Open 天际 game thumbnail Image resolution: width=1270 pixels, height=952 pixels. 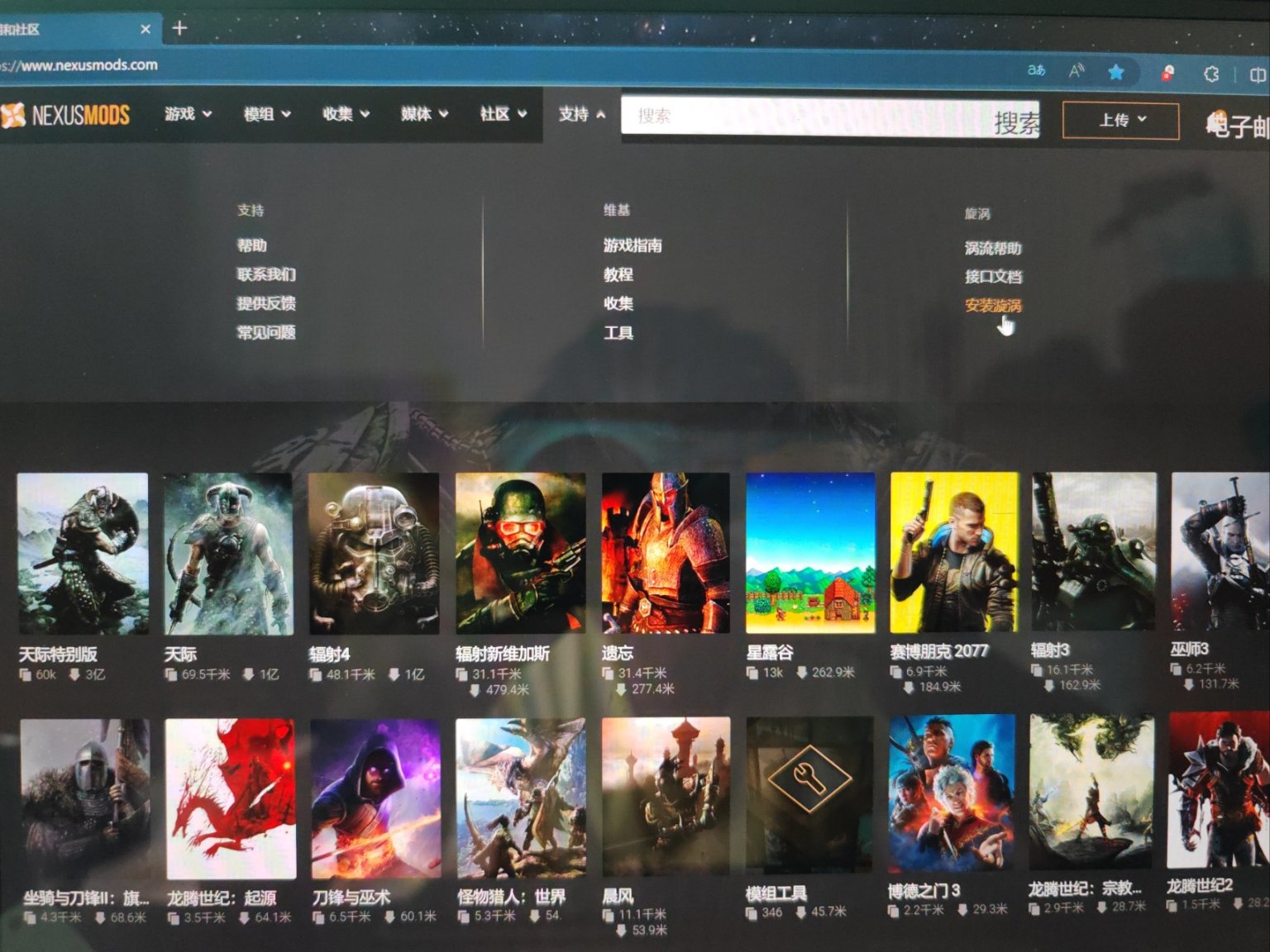pos(228,554)
